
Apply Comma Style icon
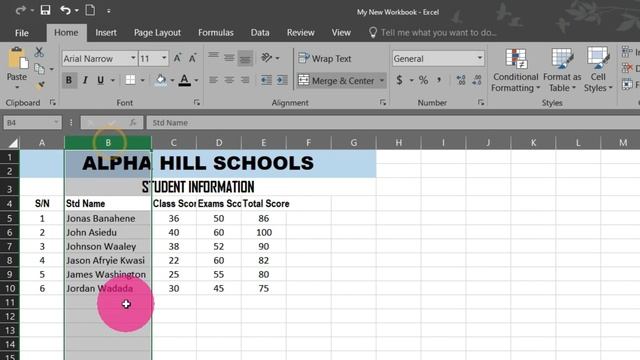[439, 80]
